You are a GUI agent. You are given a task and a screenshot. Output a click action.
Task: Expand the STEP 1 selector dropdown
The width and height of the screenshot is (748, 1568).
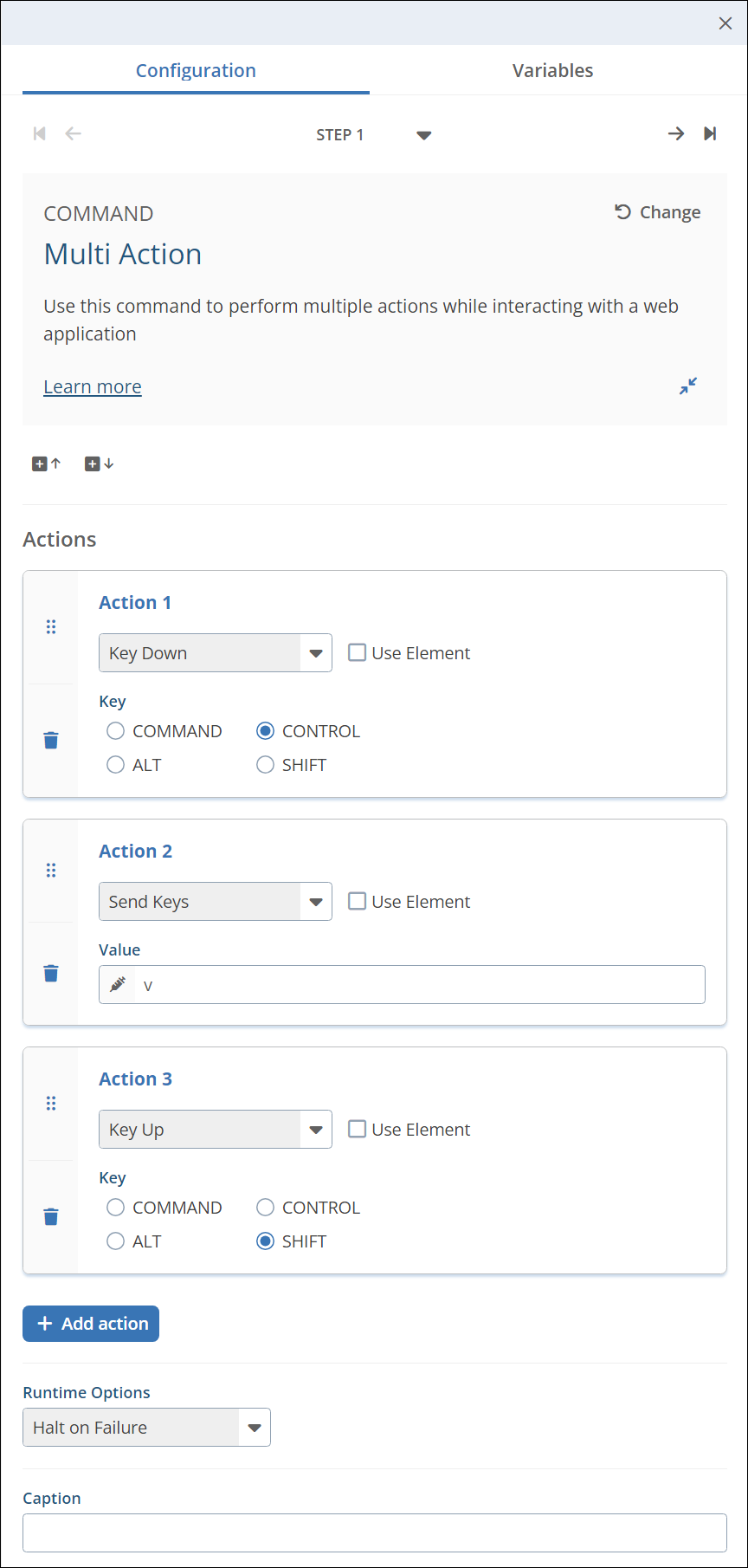pos(423,135)
